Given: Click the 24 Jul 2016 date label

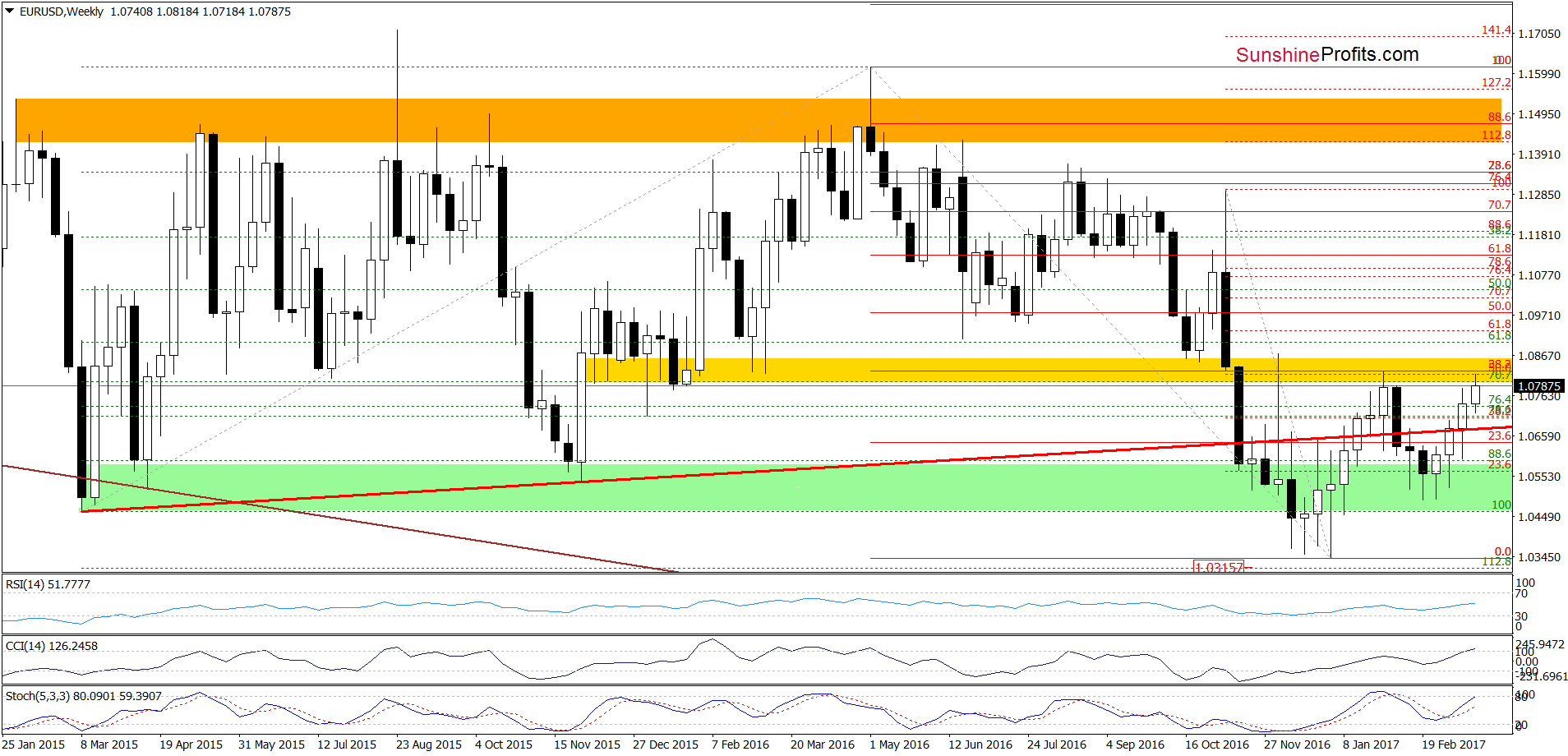Looking at the screenshot, I should coord(1057,744).
